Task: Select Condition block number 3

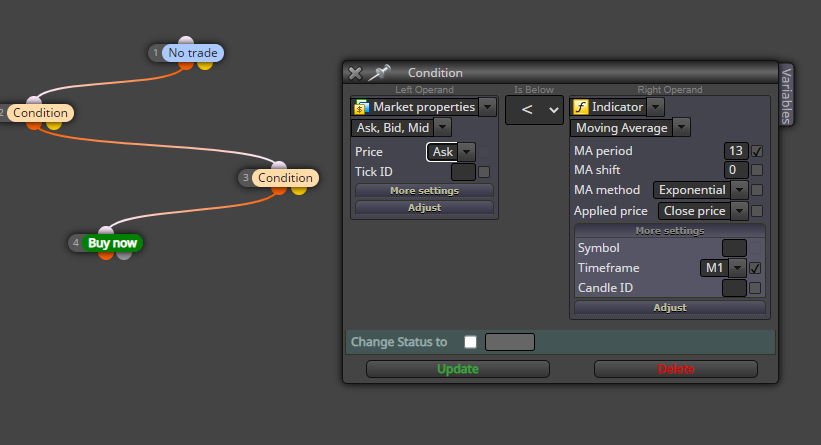Action: pyautogui.click(x=285, y=177)
